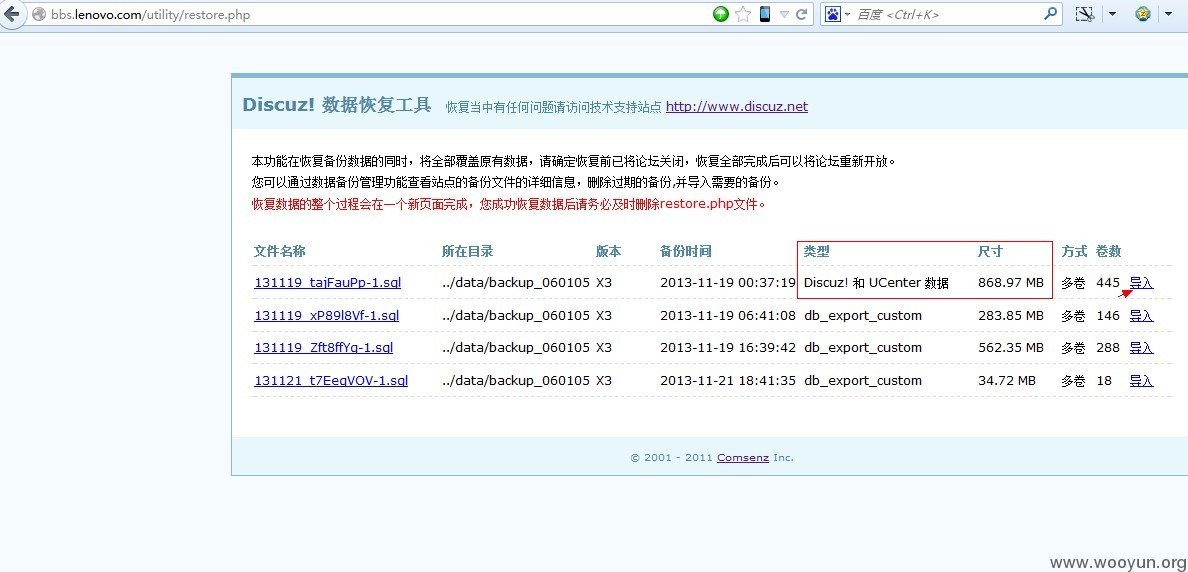The height and width of the screenshot is (572, 1188).
Task: Click the star badge extension icon
Action: coord(1143,14)
